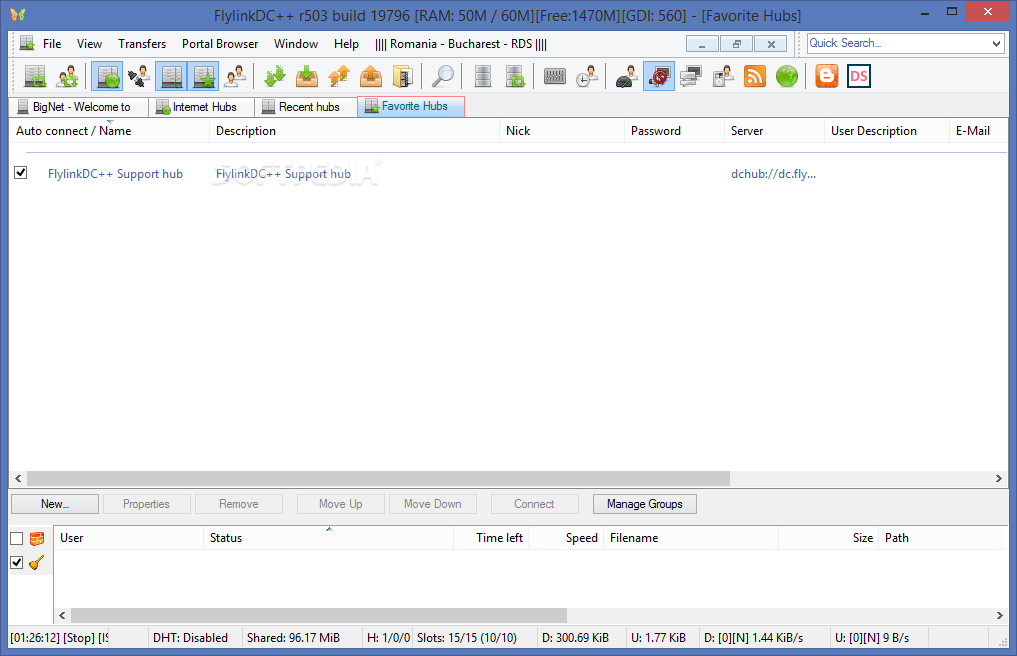Viewport: 1017px width, 656px height.
Task: Open Finished Uploads orange-arrow tray icon
Action: pos(371,77)
